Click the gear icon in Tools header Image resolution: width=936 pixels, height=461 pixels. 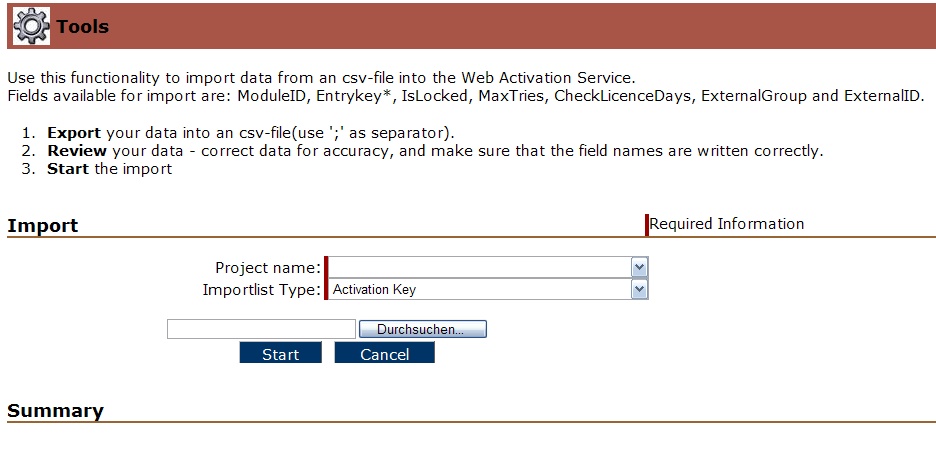[x=31, y=26]
